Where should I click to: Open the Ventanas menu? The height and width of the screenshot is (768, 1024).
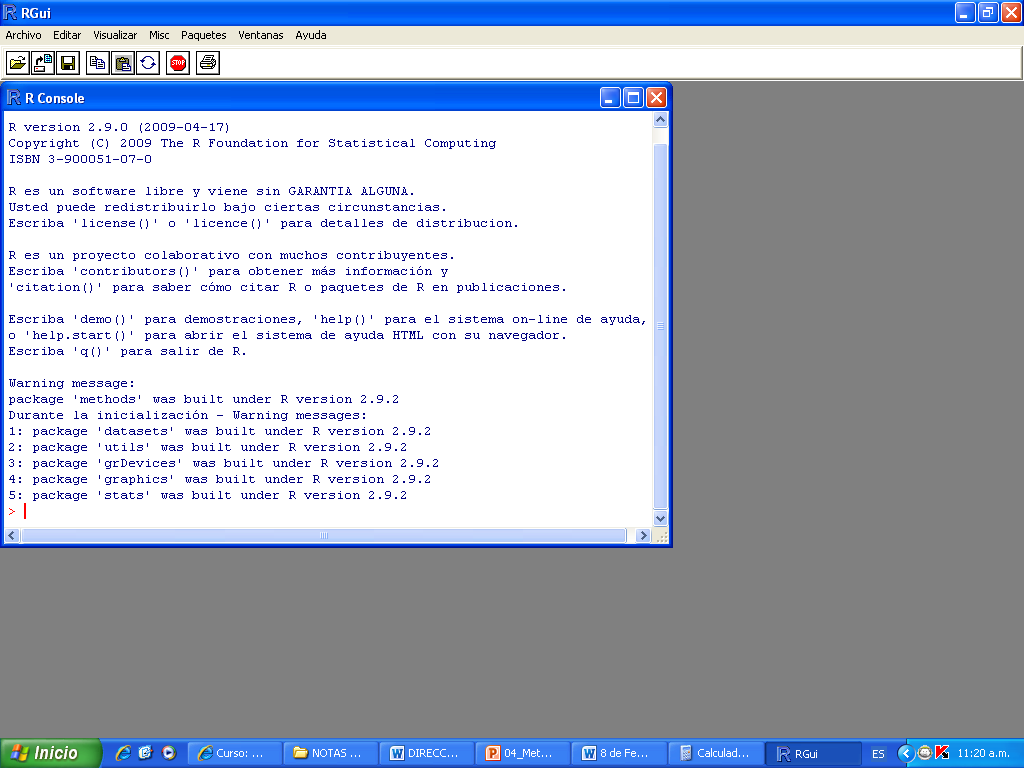[x=261, y=35]
